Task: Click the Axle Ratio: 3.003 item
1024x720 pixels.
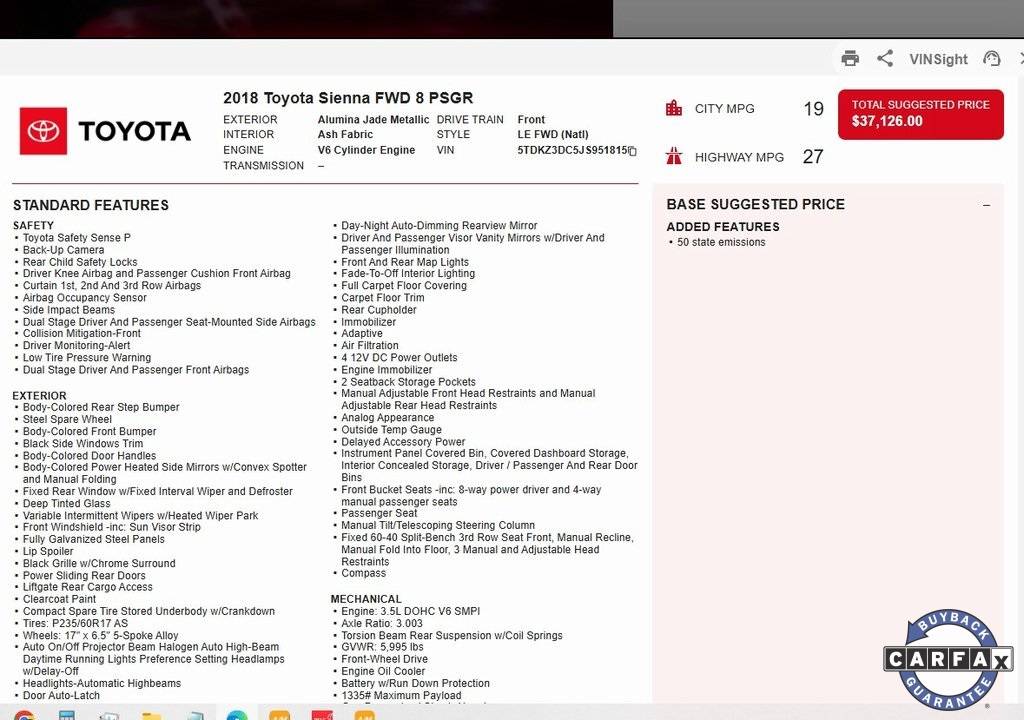Action: [x=381, y=623]
